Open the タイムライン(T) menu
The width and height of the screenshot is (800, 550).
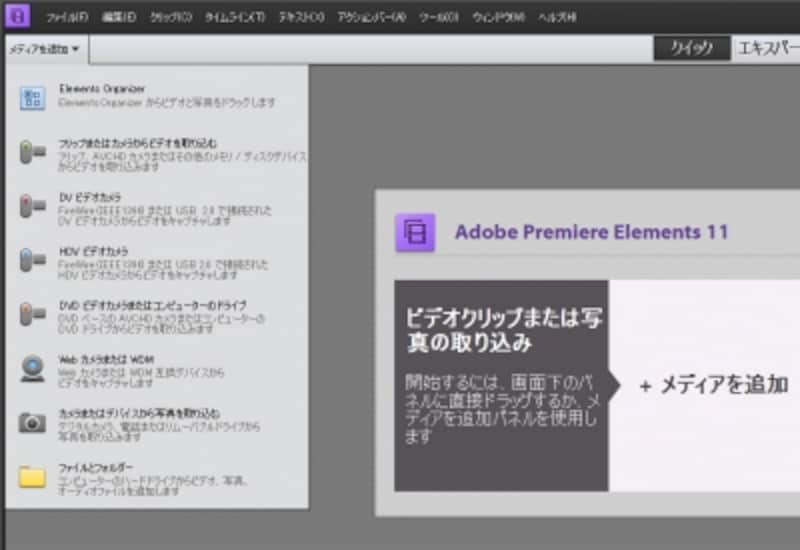coord(235,17)
